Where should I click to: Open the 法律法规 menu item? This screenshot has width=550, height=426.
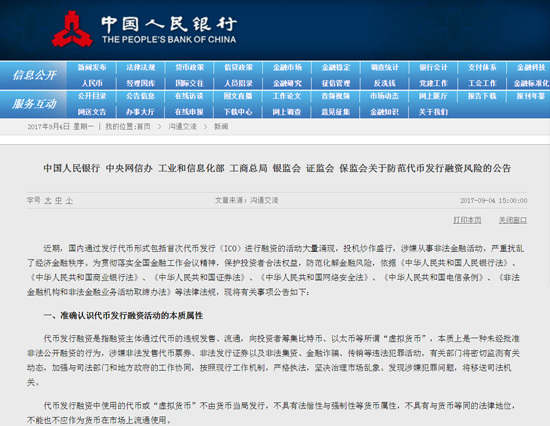coord(141,67)
